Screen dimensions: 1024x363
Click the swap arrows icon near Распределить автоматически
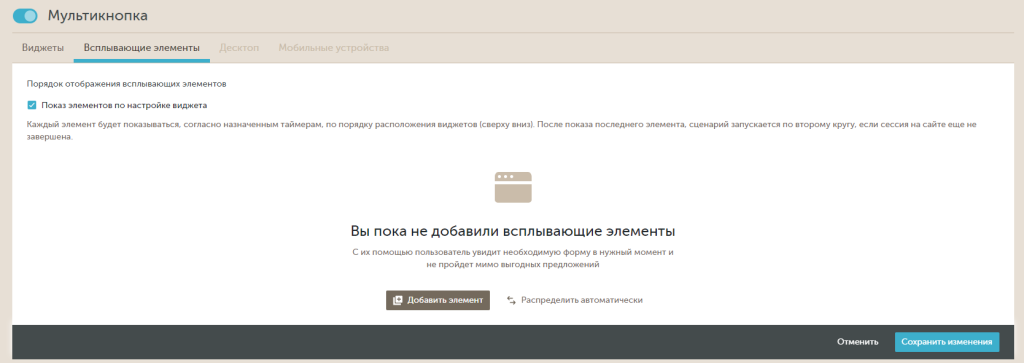pos(511,300)
